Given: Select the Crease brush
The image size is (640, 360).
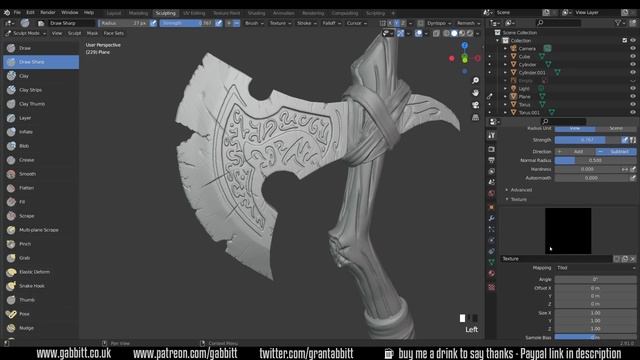Looking at the screenshot, I should coord(41,160).
